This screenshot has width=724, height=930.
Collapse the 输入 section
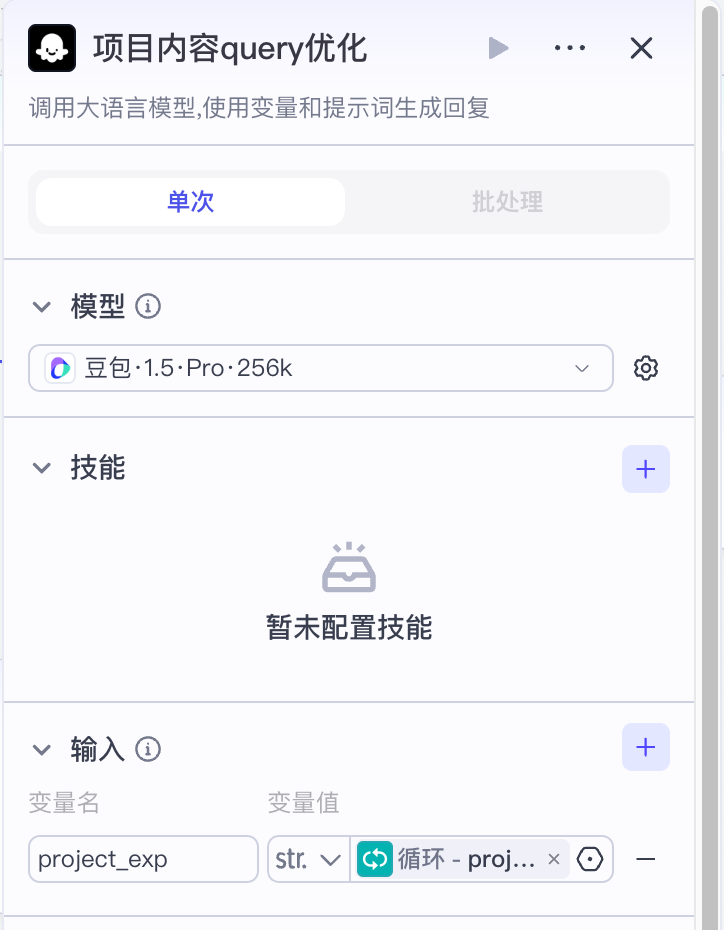click(42, 749)
